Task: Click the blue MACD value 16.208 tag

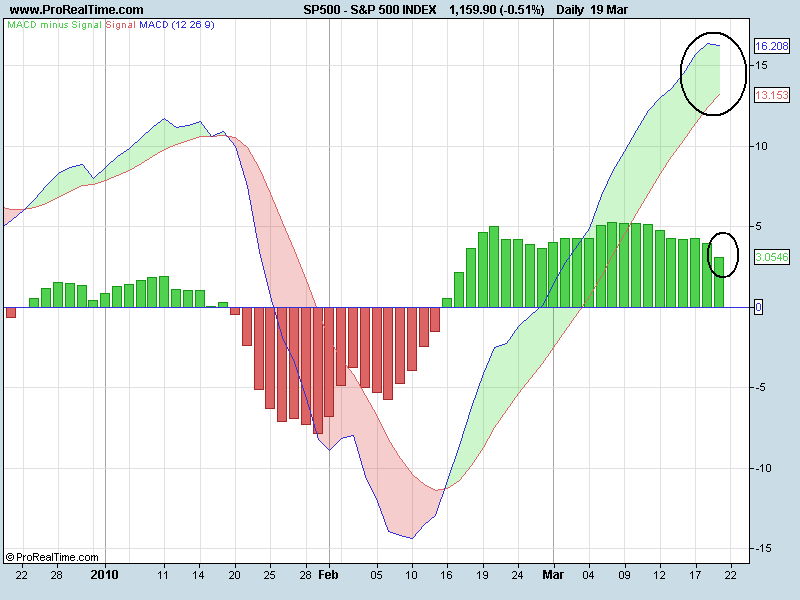Action: (771, 46)
